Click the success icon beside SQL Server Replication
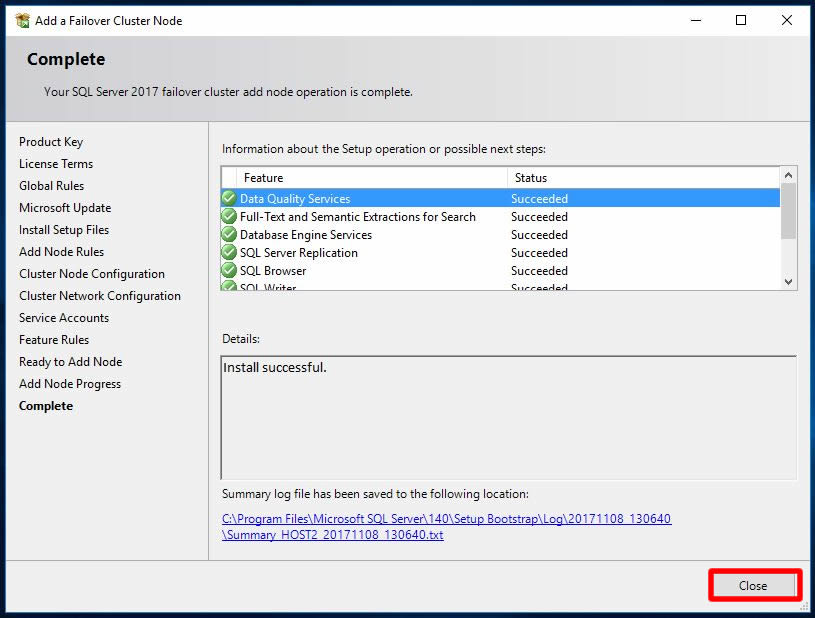The width and height of the screenshot is (815, 618). point(229,253)
